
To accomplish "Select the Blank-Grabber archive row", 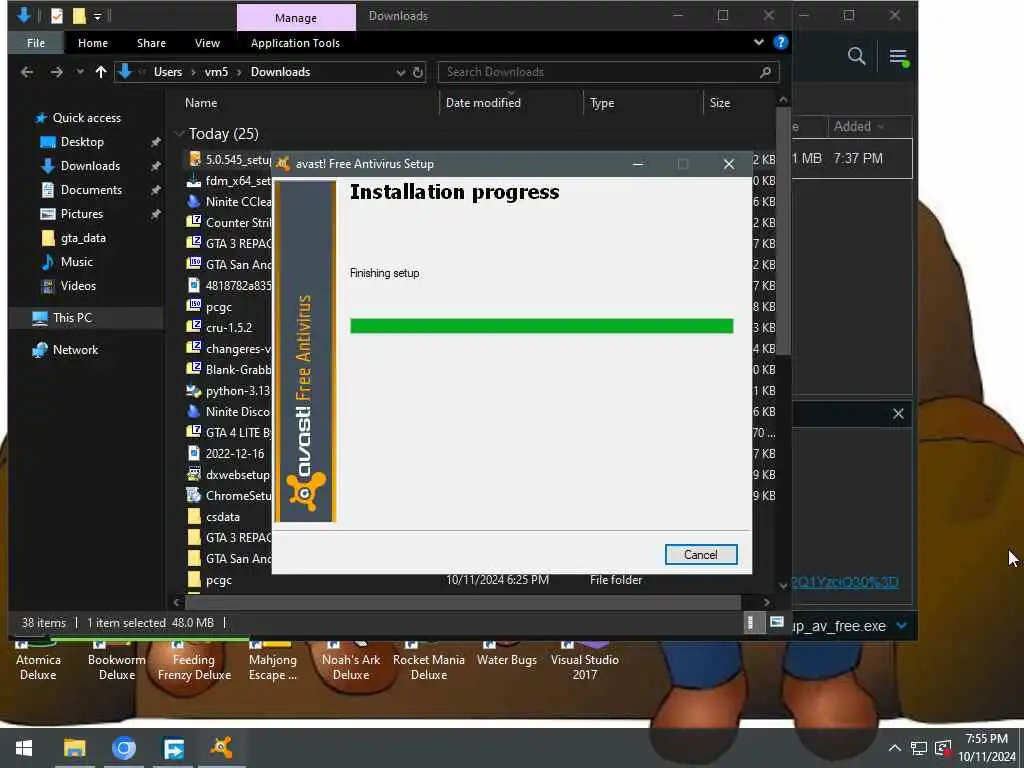I will [x=229, y=370].
